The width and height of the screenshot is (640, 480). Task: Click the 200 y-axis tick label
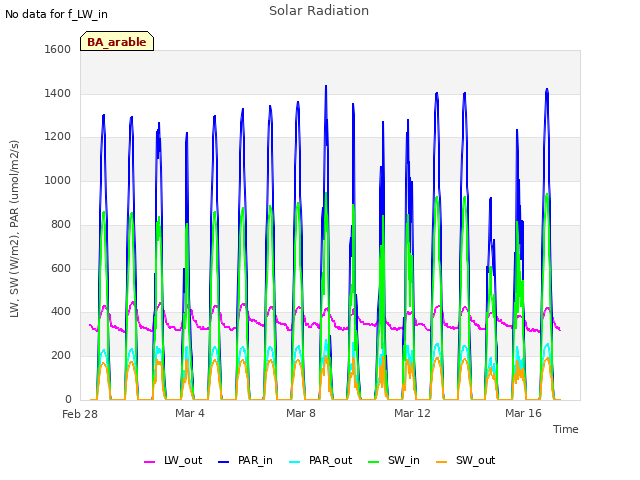click(x=61, y=356)
